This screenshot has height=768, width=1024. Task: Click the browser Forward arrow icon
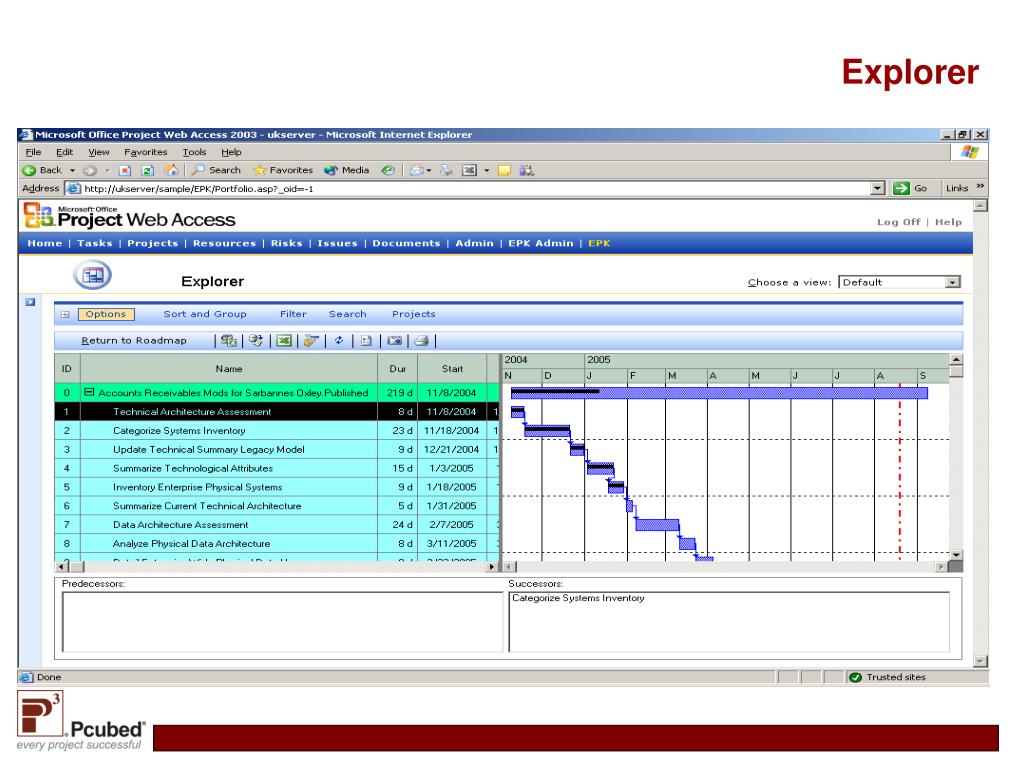pos(89,170)
